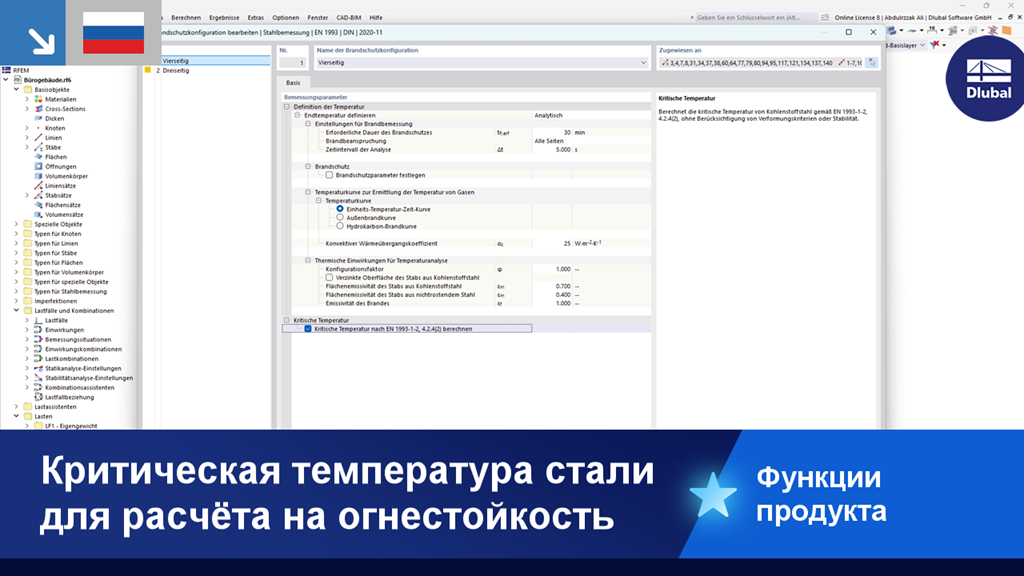
Task: Select Typen für Stahlbemessung tree item
Action: pos(71,291)
